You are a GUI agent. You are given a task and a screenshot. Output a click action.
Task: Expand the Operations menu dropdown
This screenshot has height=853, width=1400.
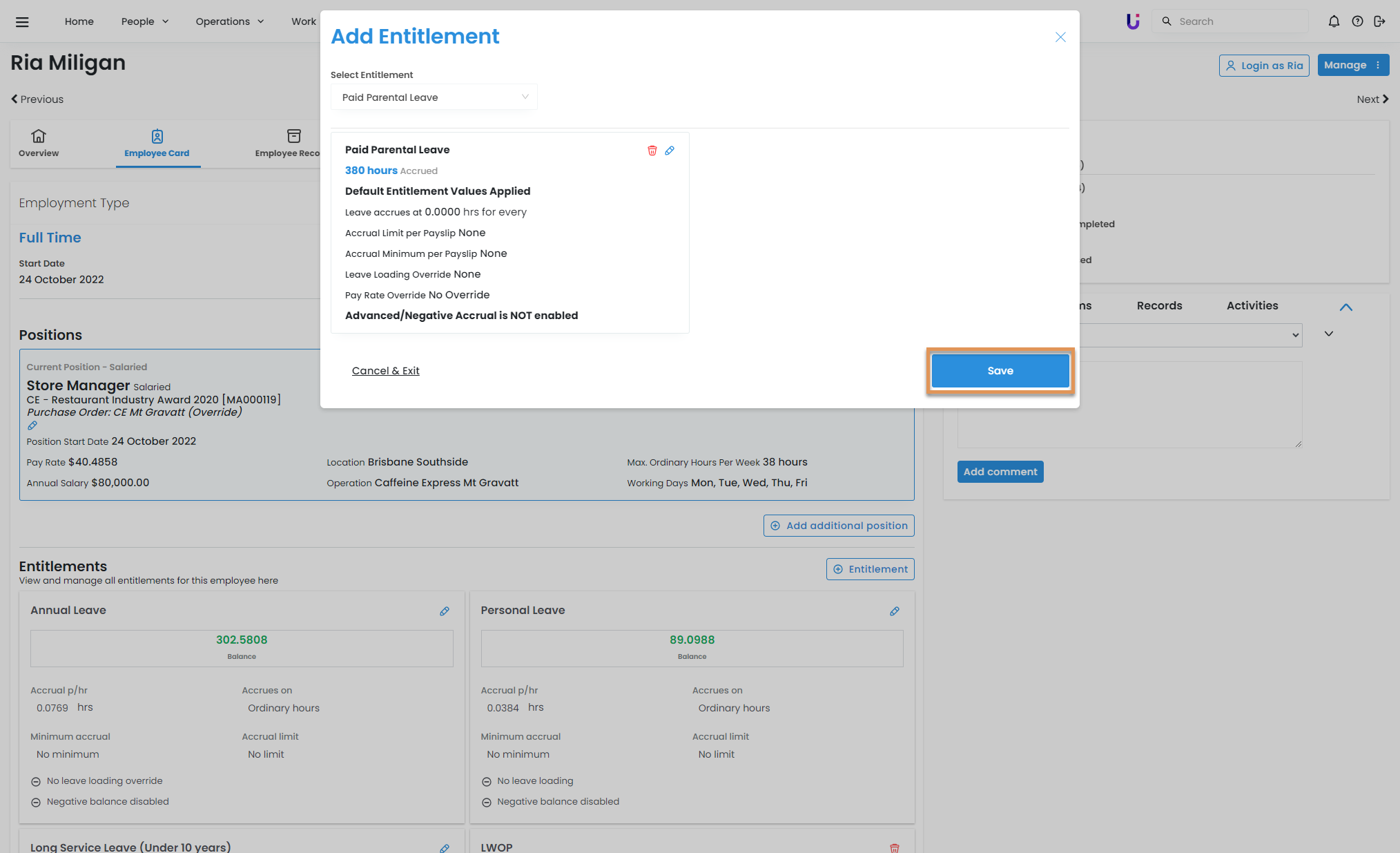pyautogui.click(x=229, y=21)
